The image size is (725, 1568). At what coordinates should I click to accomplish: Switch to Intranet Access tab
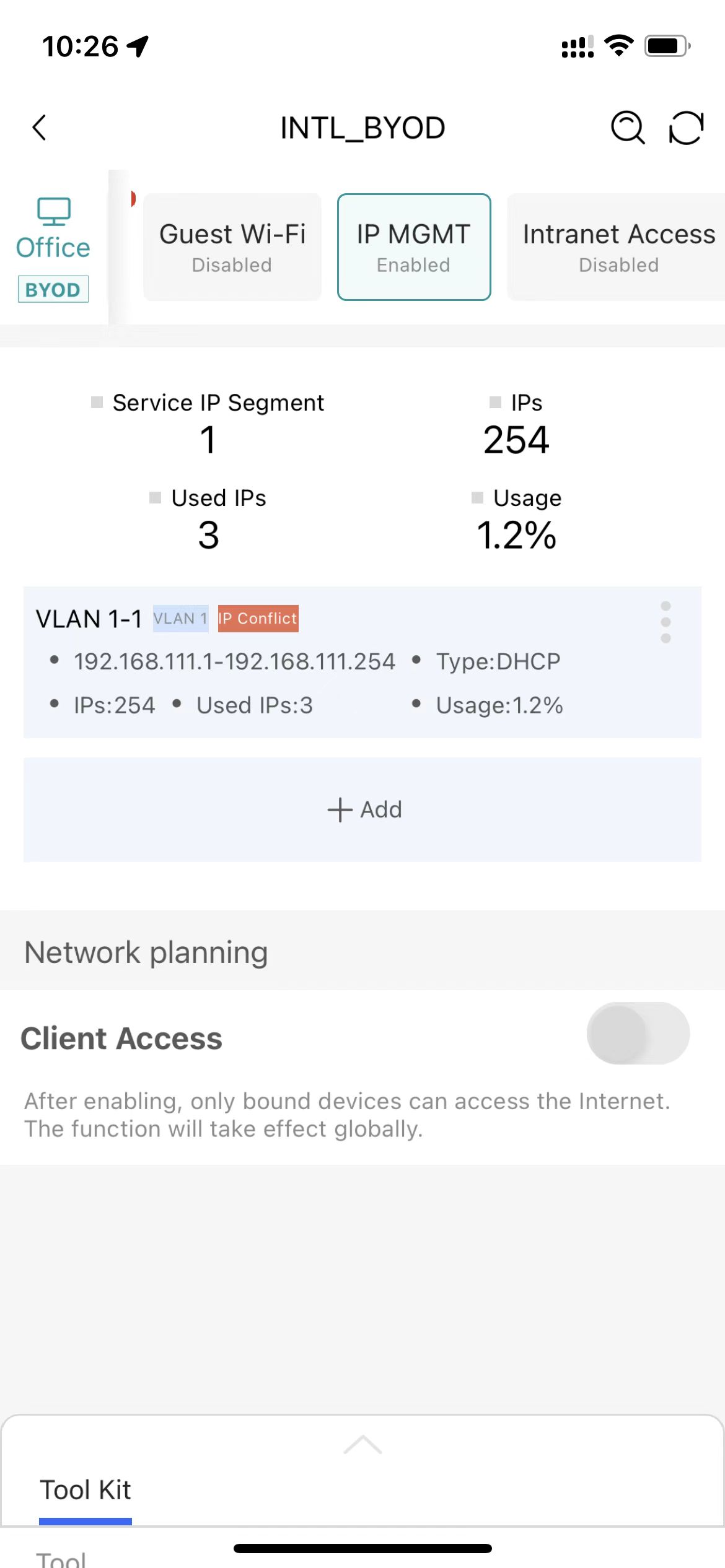(x=618, y=247)
